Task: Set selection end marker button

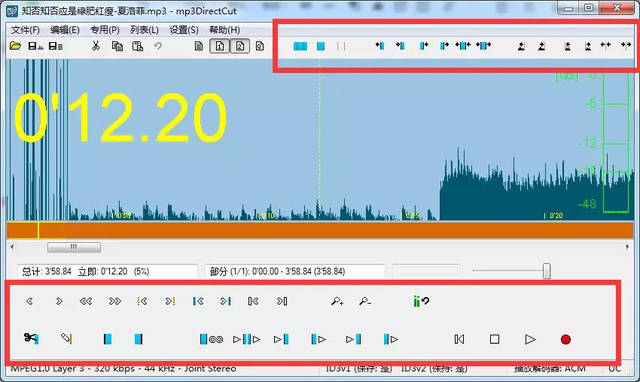Action: click(138, 339)
